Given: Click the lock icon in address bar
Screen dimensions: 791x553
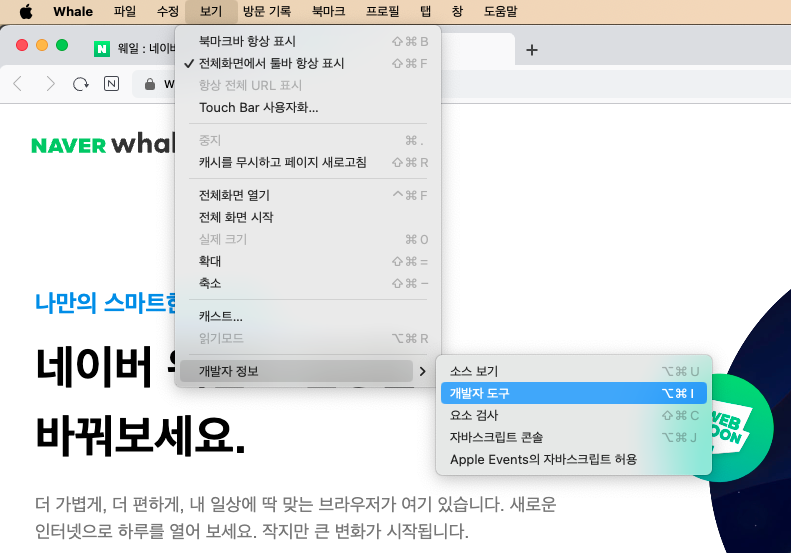Looking at the screenshot, I should coord(150,84).
